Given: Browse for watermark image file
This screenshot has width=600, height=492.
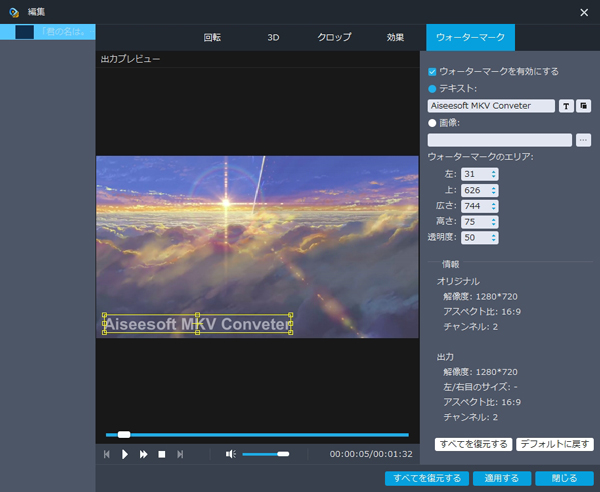Looking at the screenshot, I should click(x=583, y=140).
